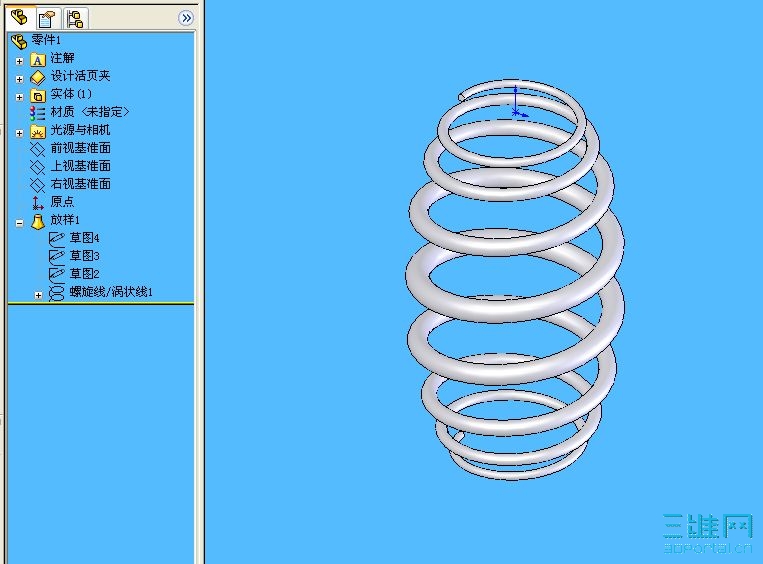
Task: Click the 草图2 sketch icon
Action: 56,274
